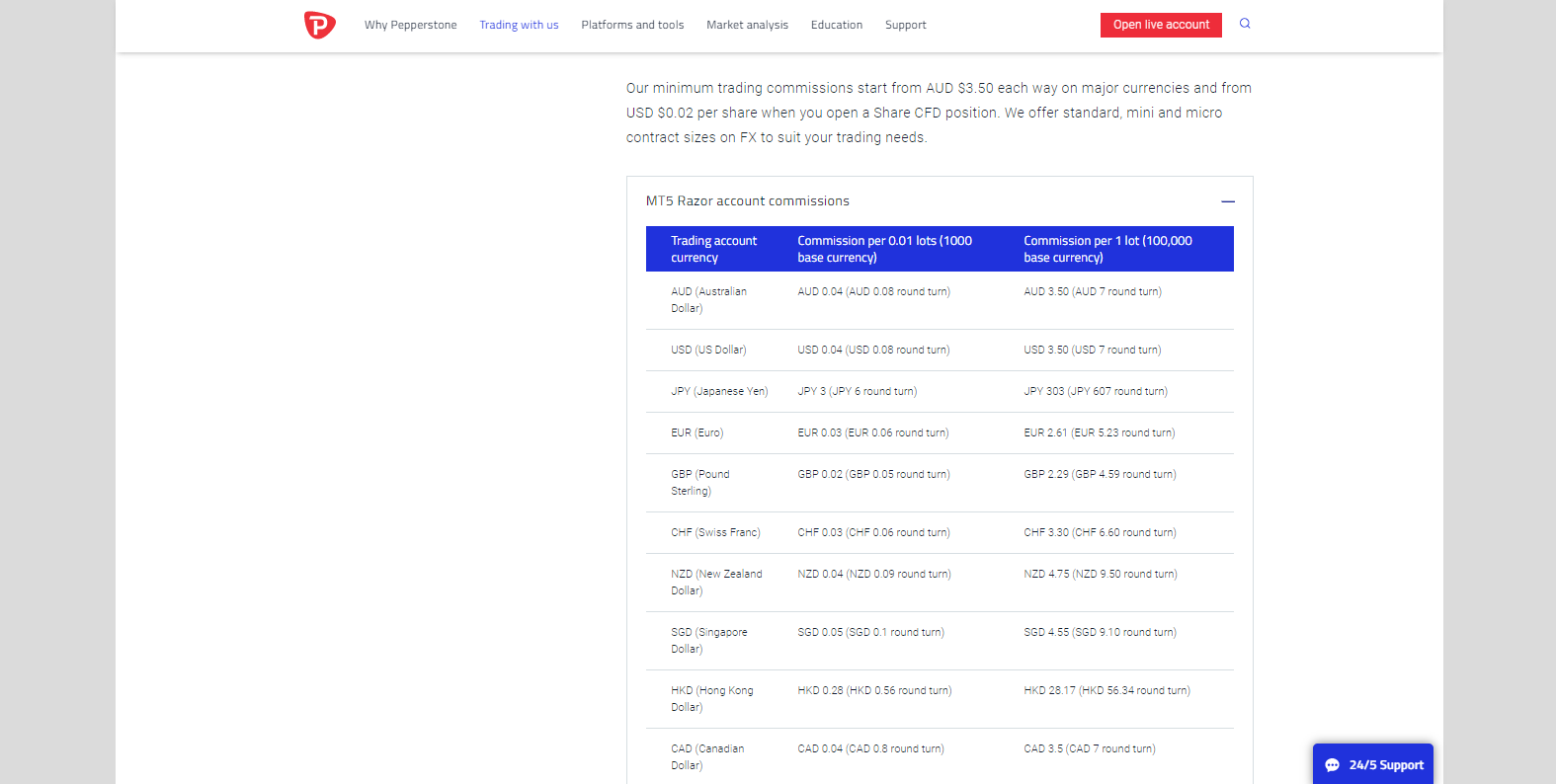Click the USD 3.50 (USD 7 round turn) cell
Viewport: 1556px width, 784px height.
tap(1093, 350)
